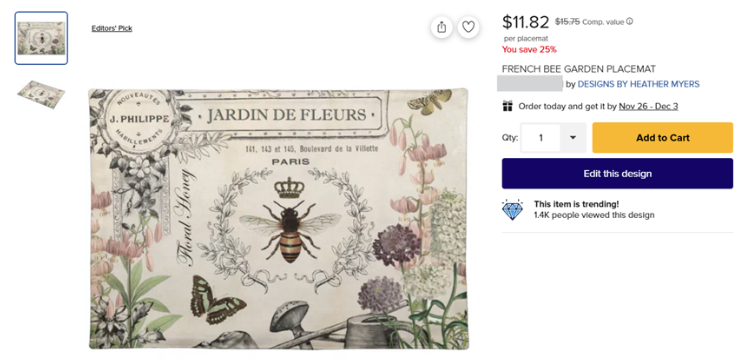Click the gift box icon beside delivery estimate
Screen dimensions: 737x360
(x=507, y=106)
